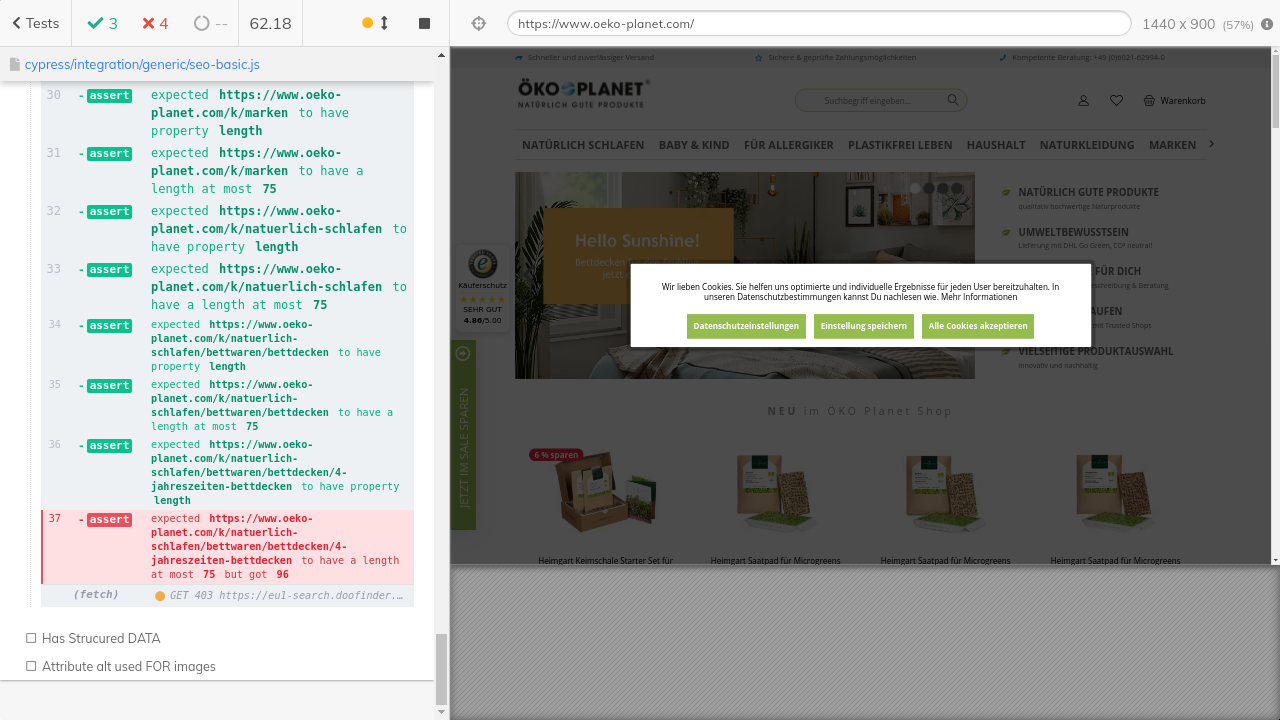Open the 'Plastikfrei Leben' menu
1280x720 pixels.
click(900, 145)
